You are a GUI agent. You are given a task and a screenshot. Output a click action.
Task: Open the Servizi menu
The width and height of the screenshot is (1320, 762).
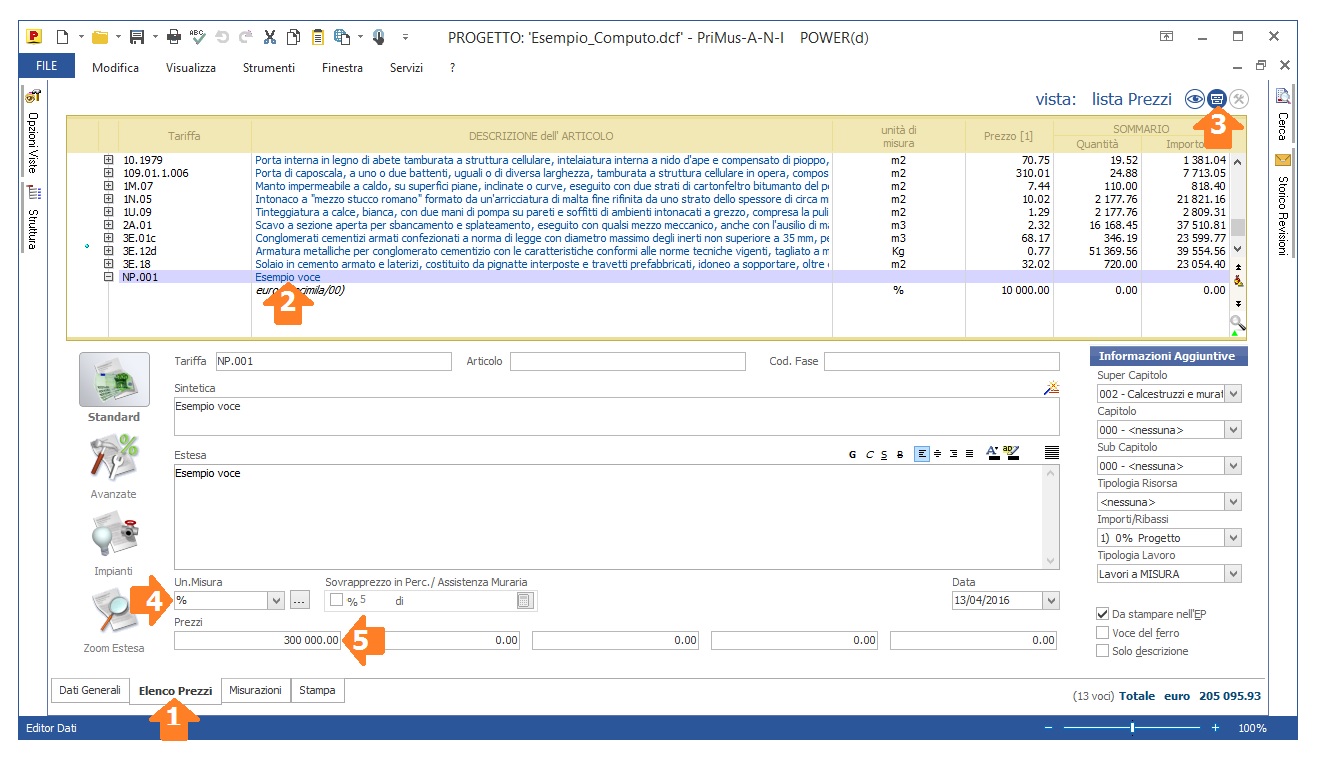point(406,68)
